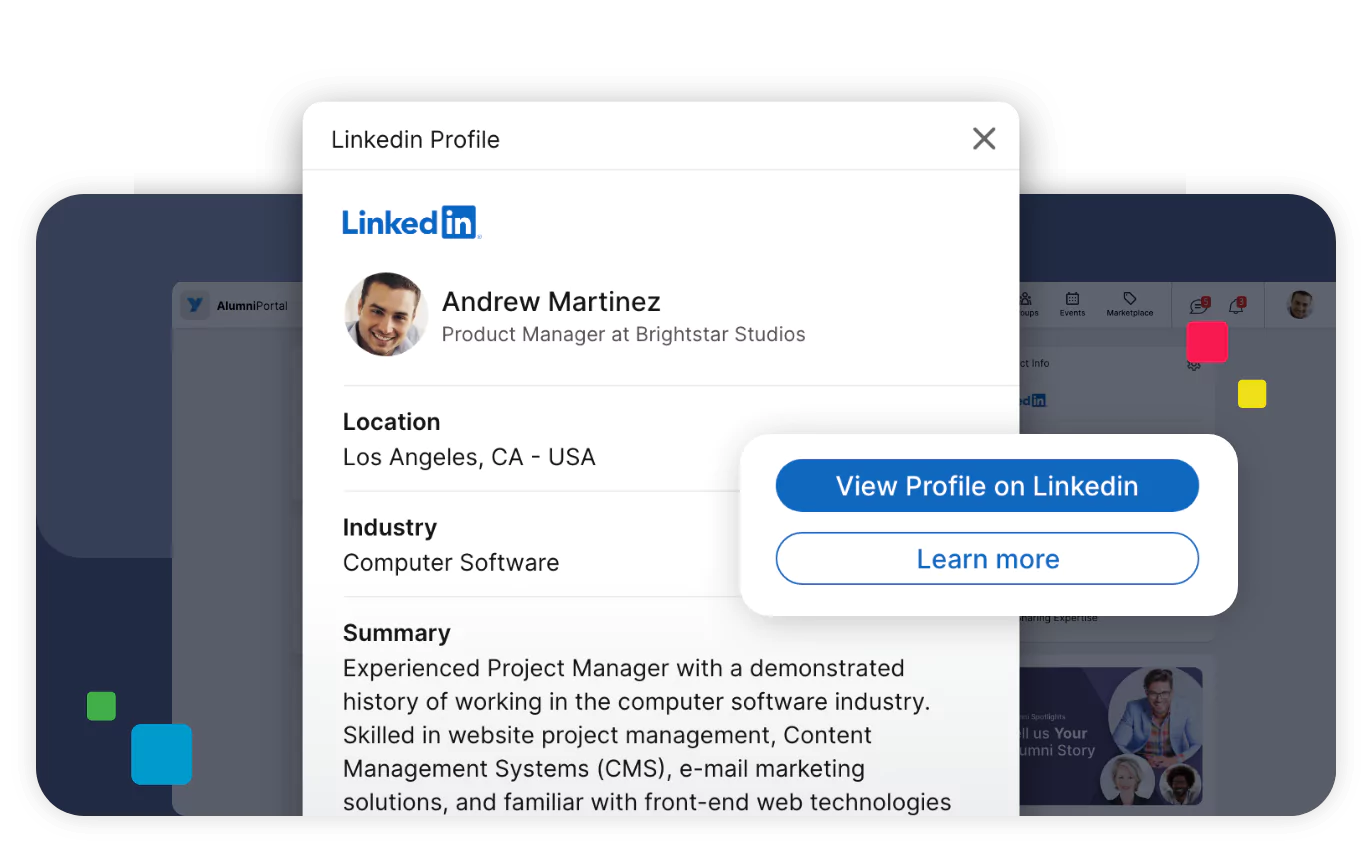Open the Groups icon in navigation bar
The height and width of the screenshot is (852, 1372).
click(x=1025, y=298)
